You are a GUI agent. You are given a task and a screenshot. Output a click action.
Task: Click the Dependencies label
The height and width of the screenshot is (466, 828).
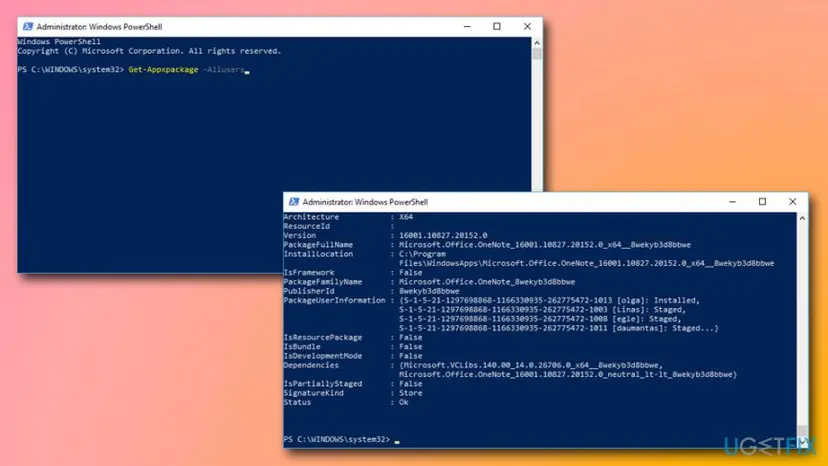pyautogui.click(x=311, y=365)
